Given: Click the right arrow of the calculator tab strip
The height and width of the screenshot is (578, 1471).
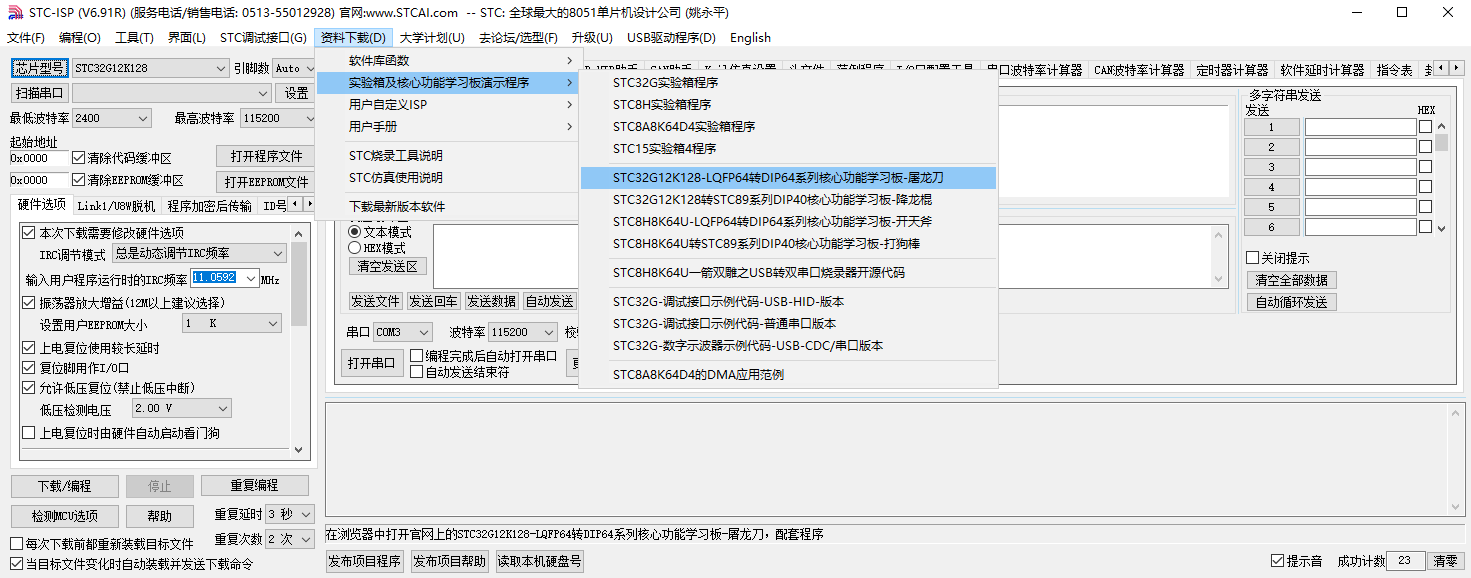Looking at the screenshot, I should 1456,69.
